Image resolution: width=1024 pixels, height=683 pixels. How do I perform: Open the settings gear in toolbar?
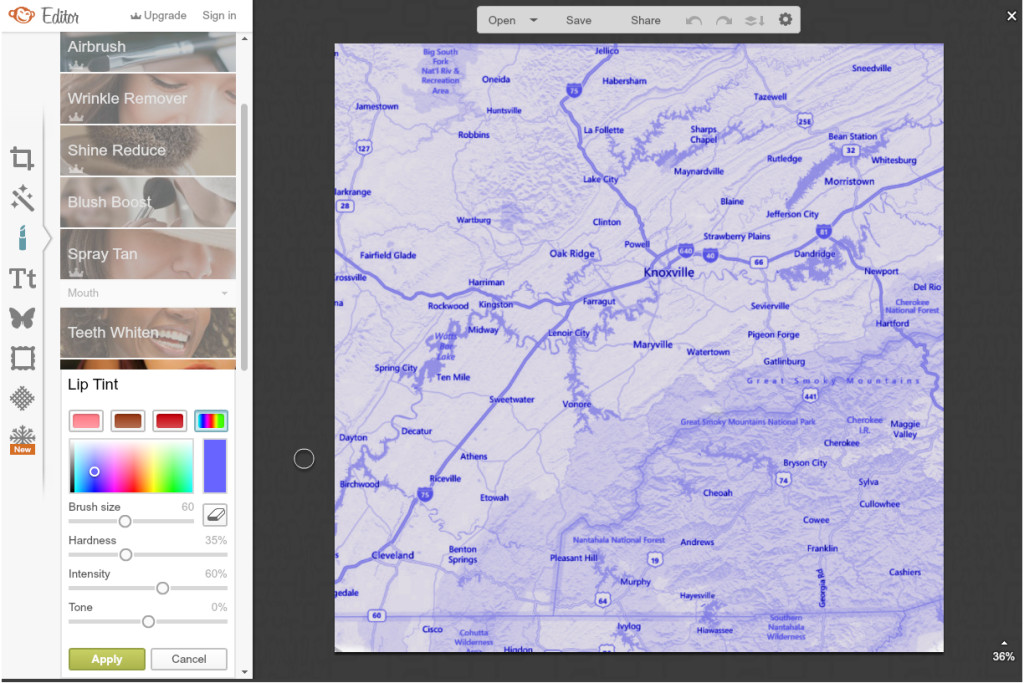pos(785,20)
